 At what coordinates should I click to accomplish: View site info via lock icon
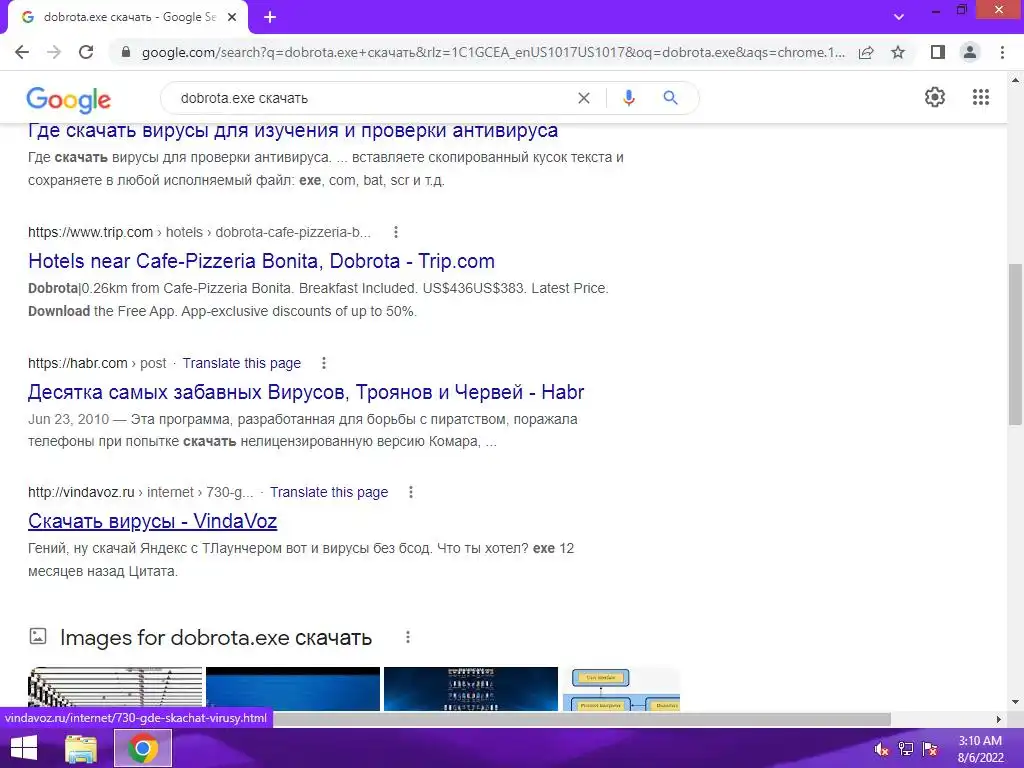point(126,52)
